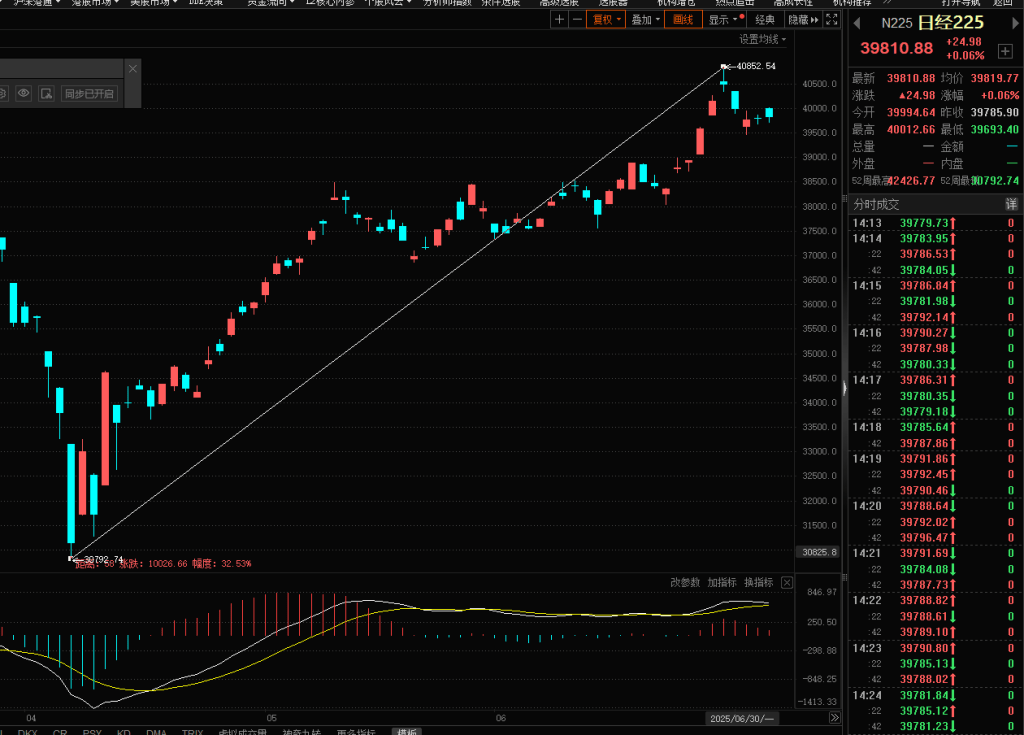Click the 14:14 tick row priced 39783.95
Viewport: 1024px width, 735px height.
935,238
